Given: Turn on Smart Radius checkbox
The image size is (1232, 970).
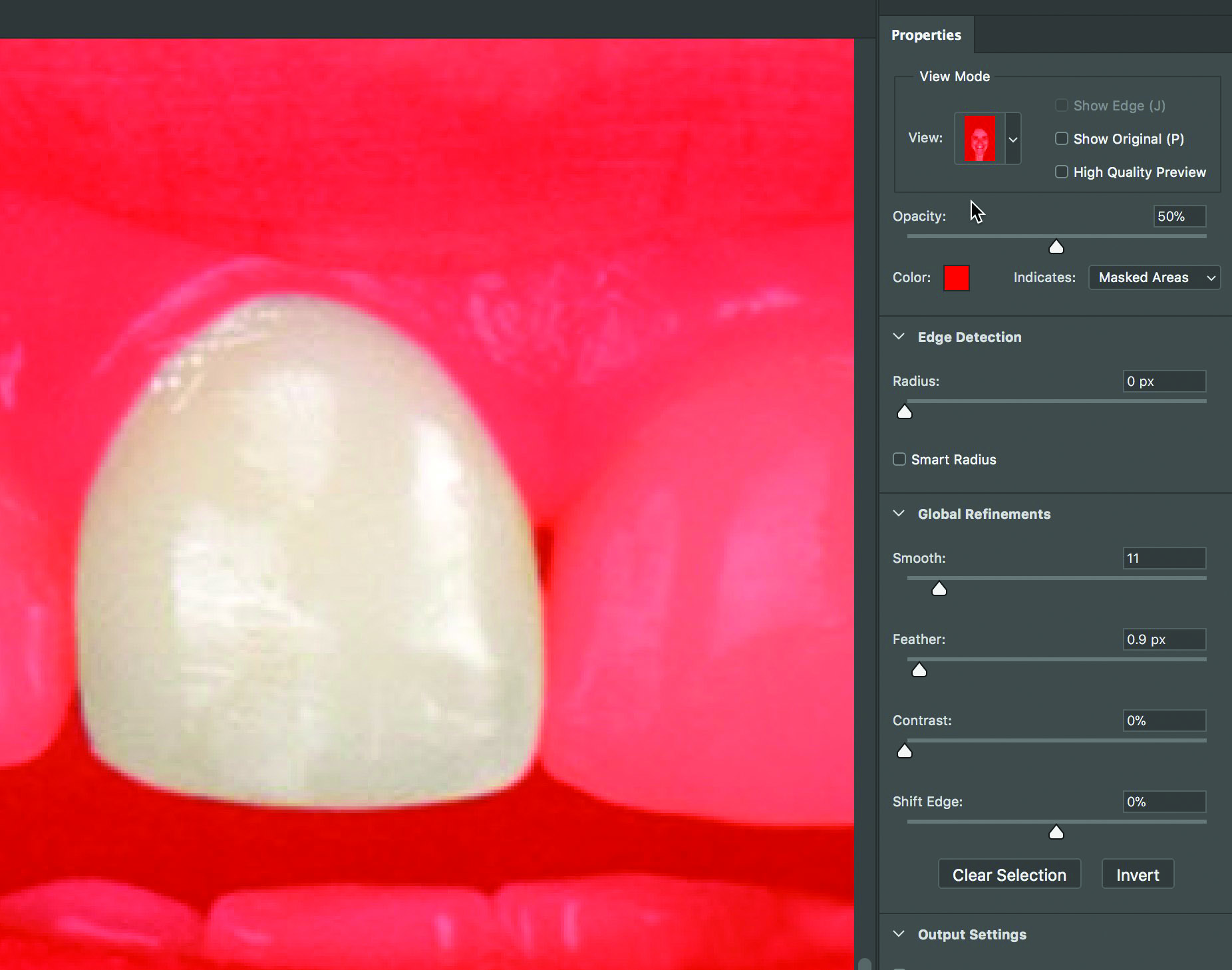Looking at the screenshot, I should (x=899, y=459).
